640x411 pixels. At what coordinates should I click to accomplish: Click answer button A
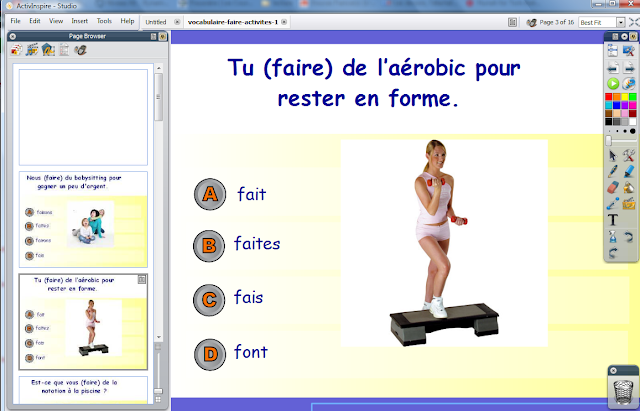point(210,194)
